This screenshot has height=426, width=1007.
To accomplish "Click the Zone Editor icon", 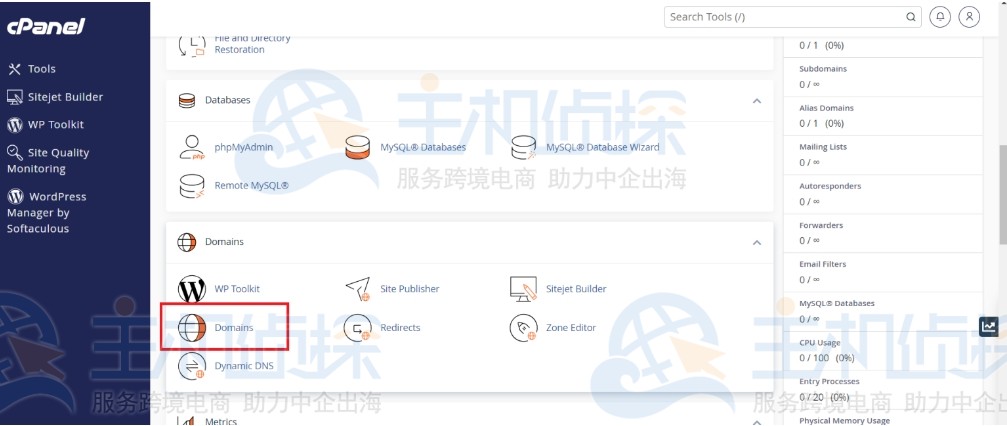I will pos(523,328).
